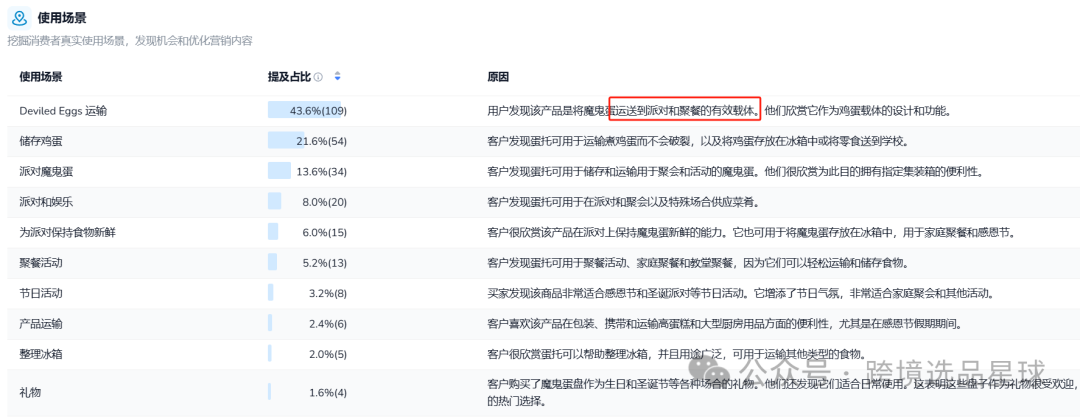Click subtitle 挖掘消费者真实使用场景 description

pyautogui.click(x=130, y=41)
